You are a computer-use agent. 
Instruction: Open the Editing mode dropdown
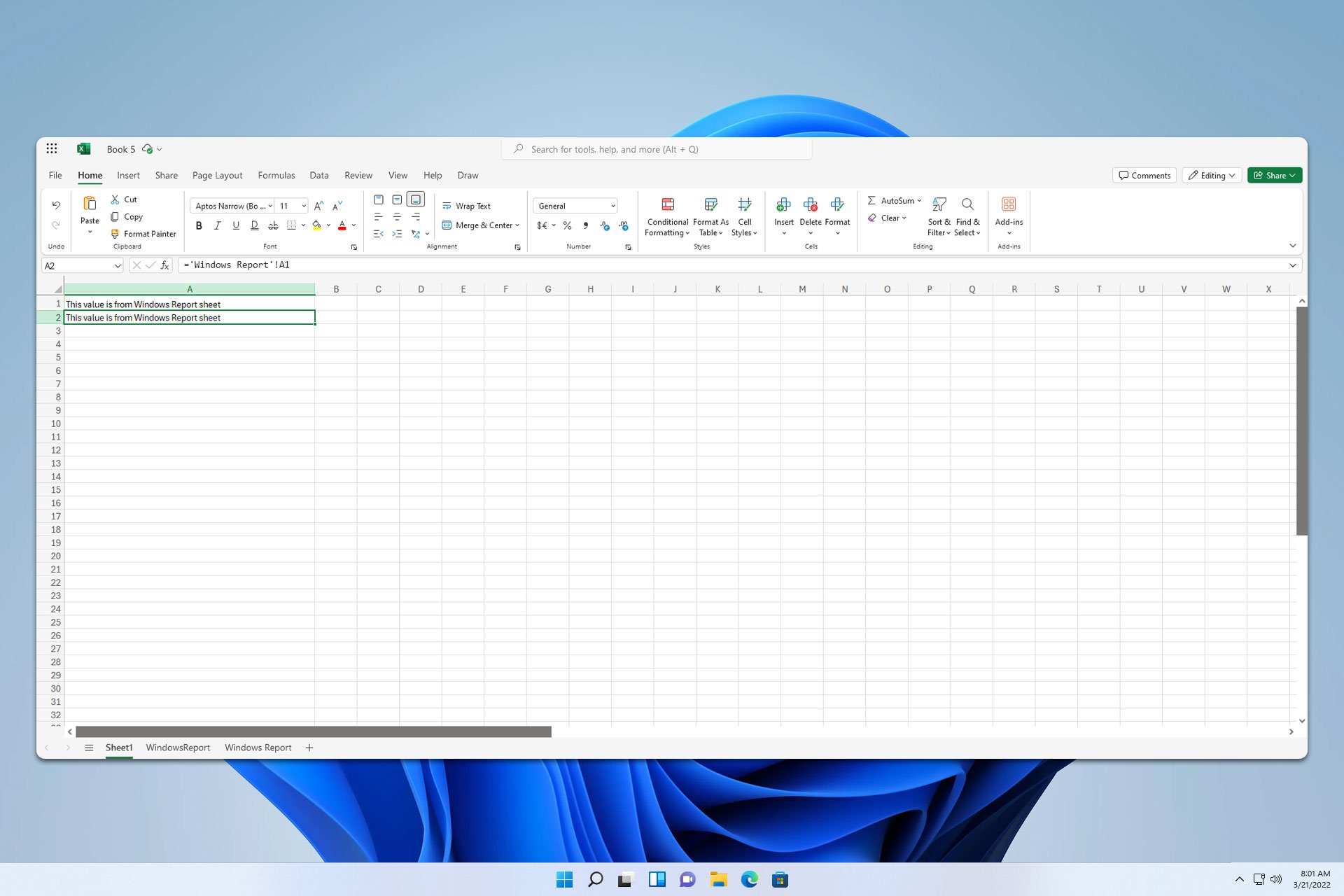point(1212,176)
